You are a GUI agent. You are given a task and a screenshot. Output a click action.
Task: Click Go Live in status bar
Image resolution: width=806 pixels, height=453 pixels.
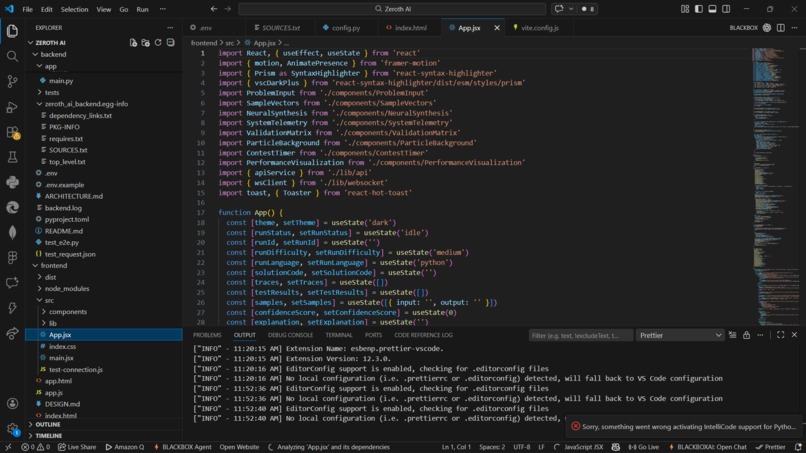[x=644, y=447]
